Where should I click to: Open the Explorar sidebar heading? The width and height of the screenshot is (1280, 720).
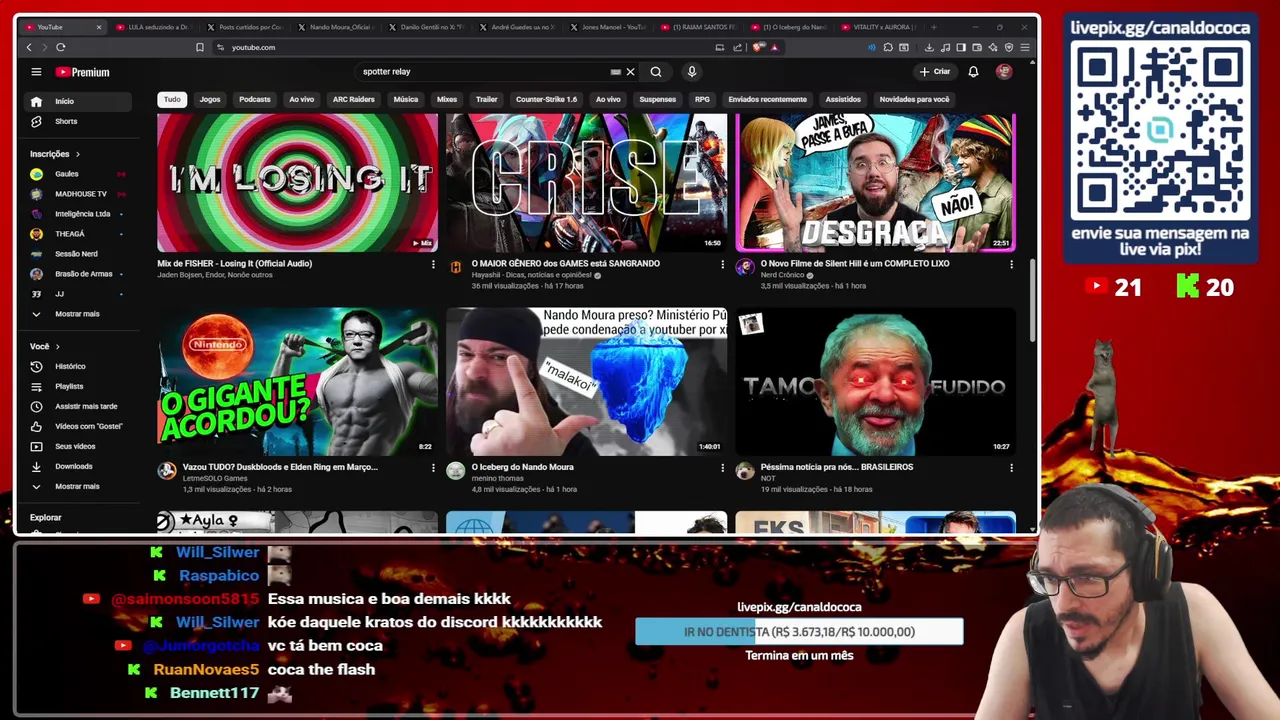click(x=46, y=518)
